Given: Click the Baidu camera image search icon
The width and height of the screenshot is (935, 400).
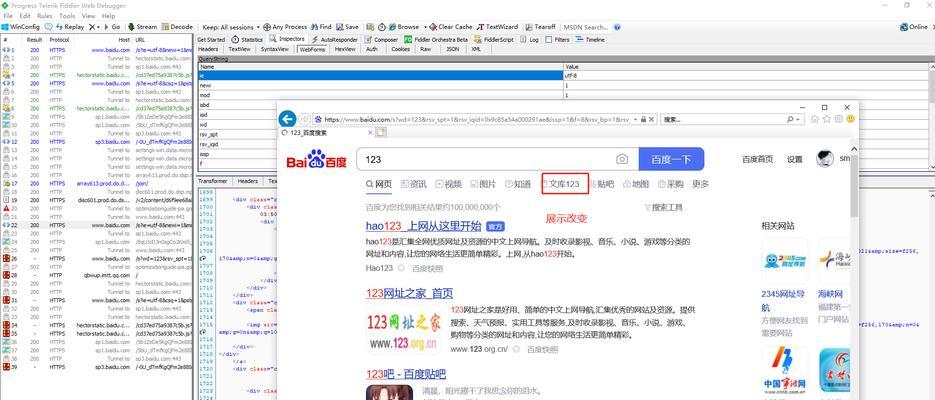Looking at the screenshot, I should tap(622, 159).
